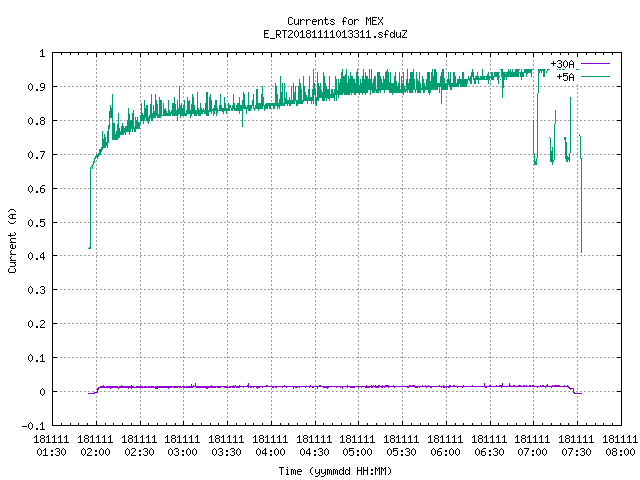Click the x-axis tick 181111 08:00
The height and width of the screenshot is (480, 640).
pos(620,446)
